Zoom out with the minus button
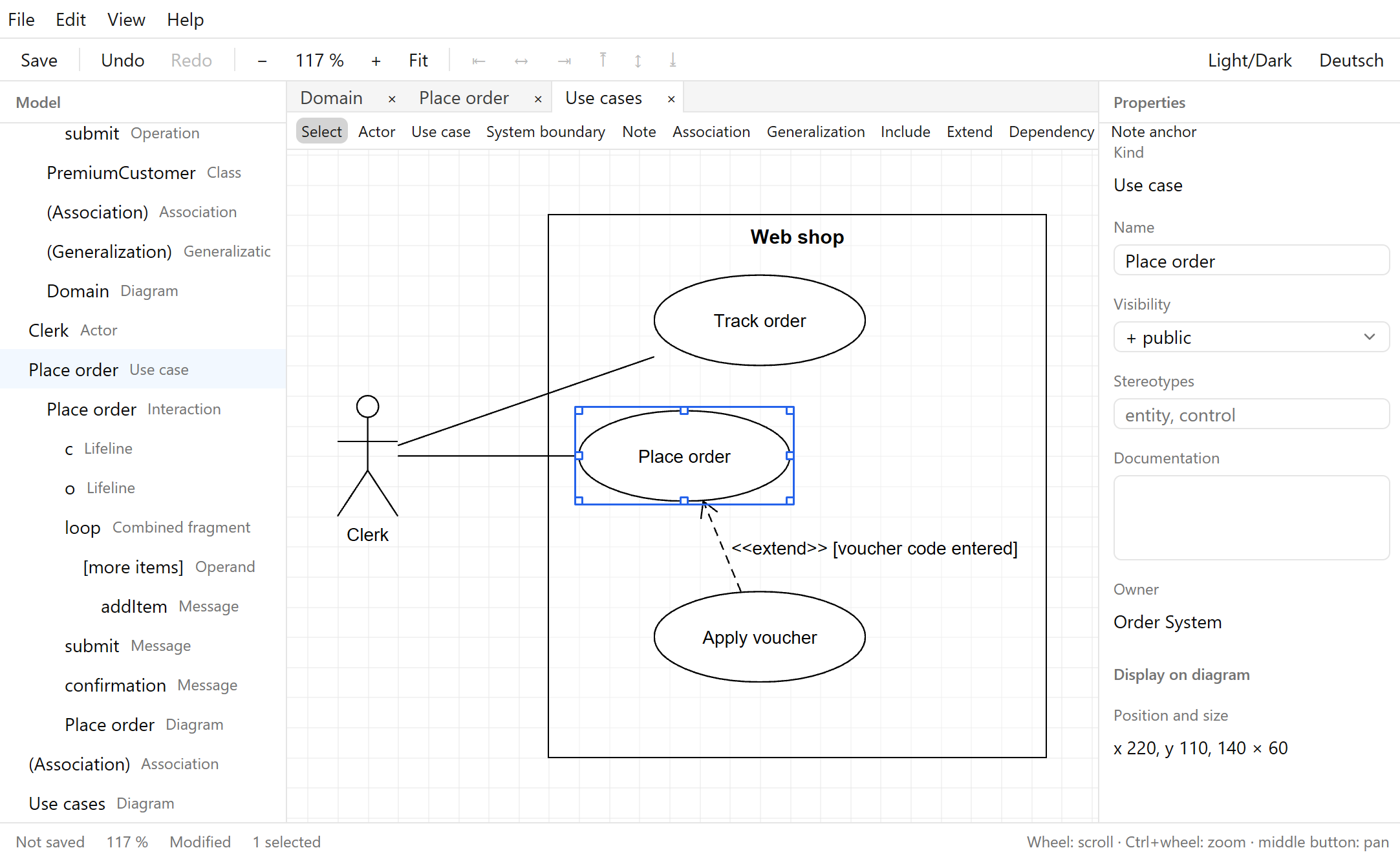Image resolution: width=1400 pixels, height=859 pixels. (262, 61)
